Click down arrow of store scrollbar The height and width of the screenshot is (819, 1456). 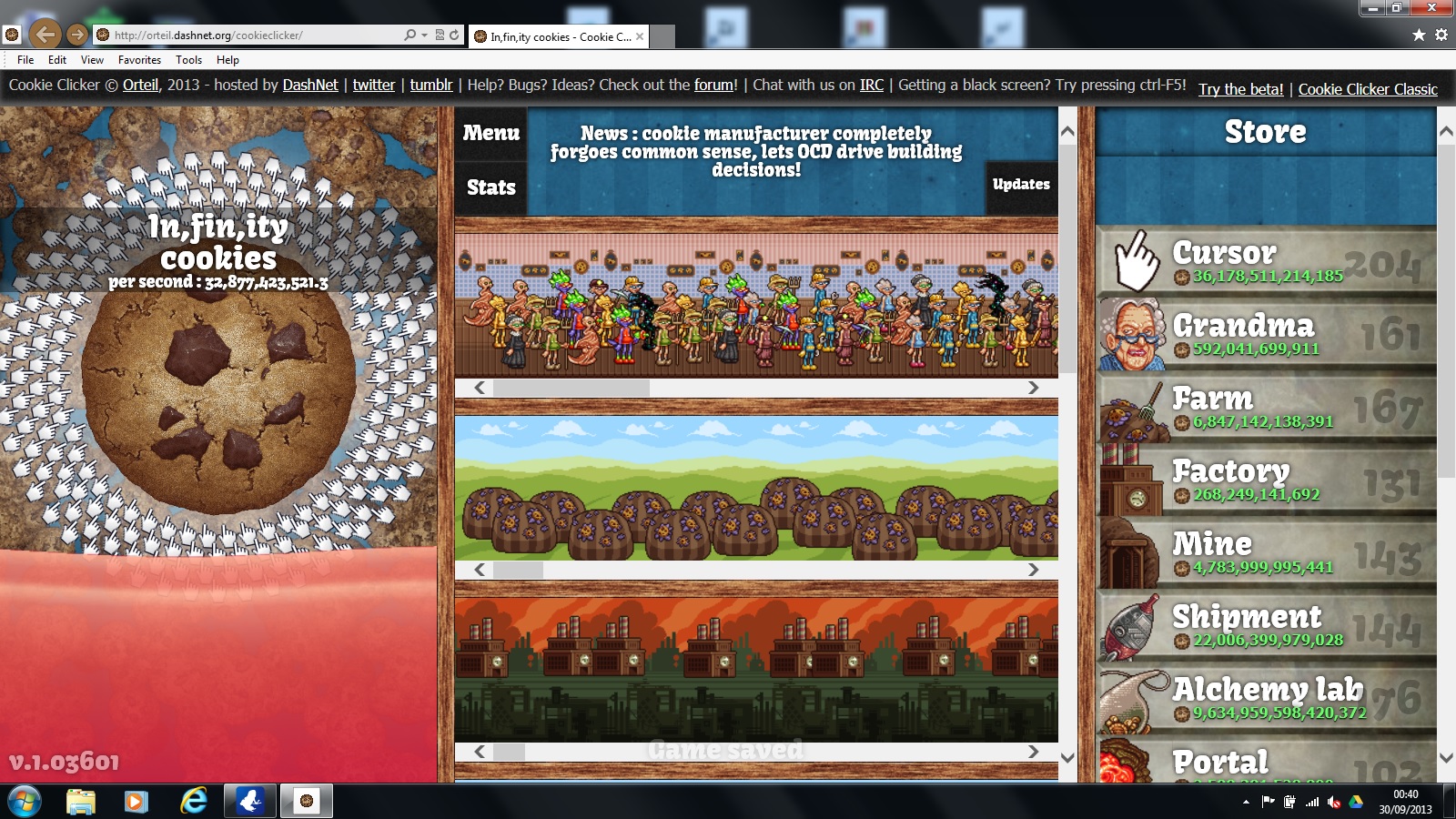[1446, 758]
